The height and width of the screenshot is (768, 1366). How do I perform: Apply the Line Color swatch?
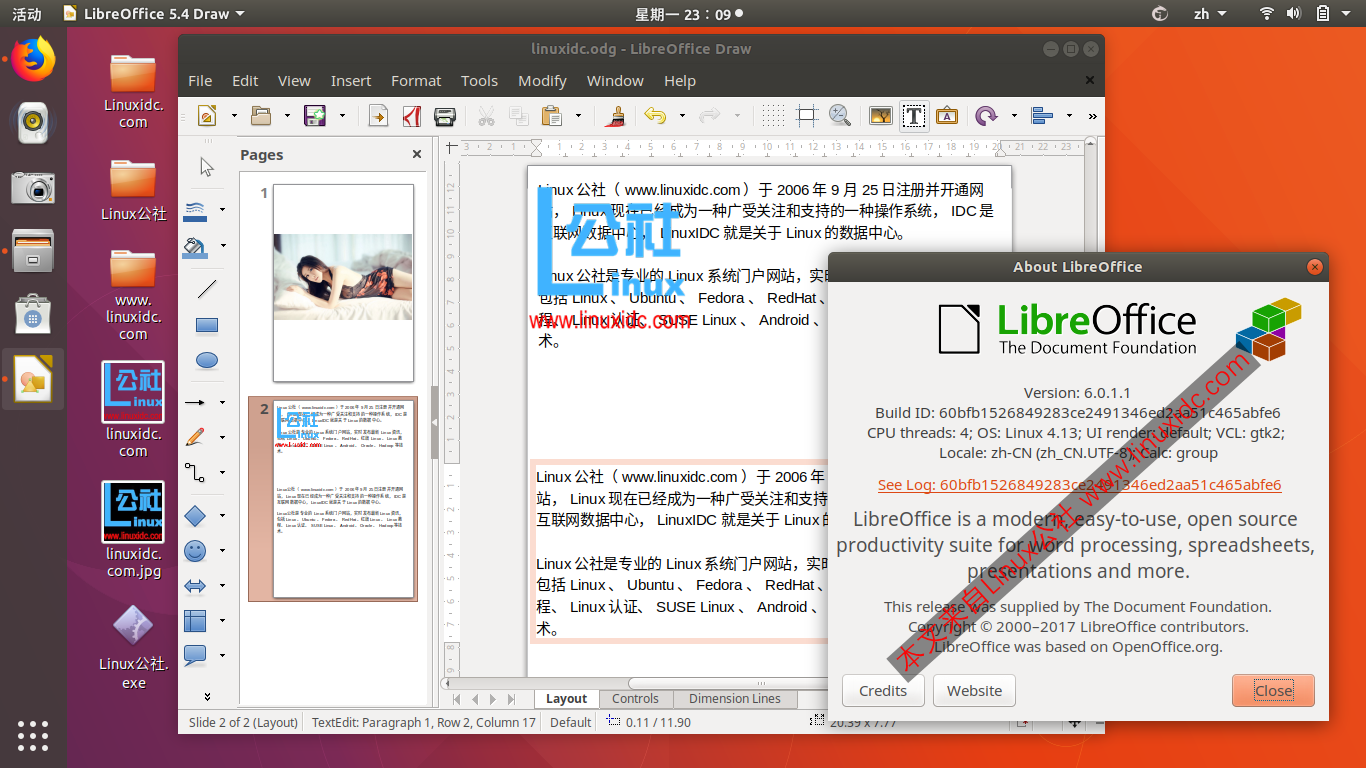(x=195, y=210)
